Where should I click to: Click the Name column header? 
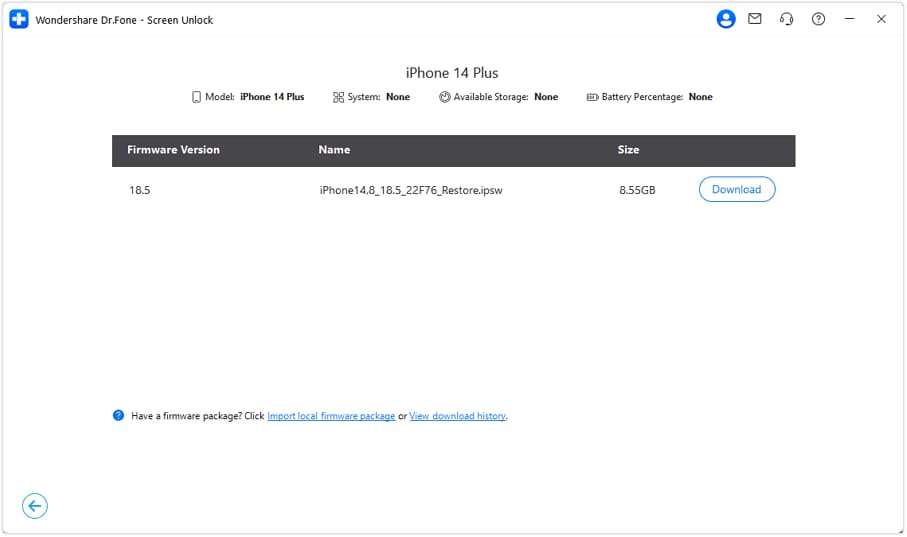pyautogui.click(x=334, y=150)
